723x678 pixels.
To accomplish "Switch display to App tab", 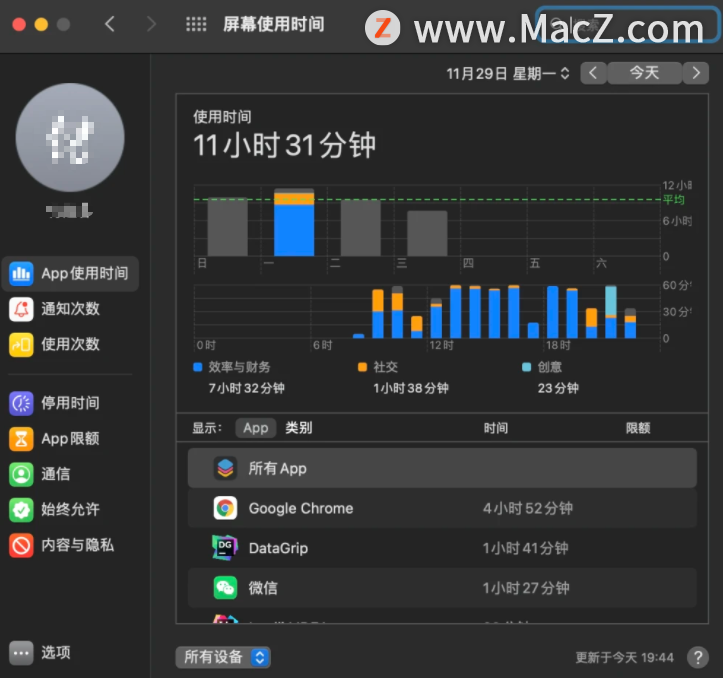I will pyautogui.click(x=256, y=428).
